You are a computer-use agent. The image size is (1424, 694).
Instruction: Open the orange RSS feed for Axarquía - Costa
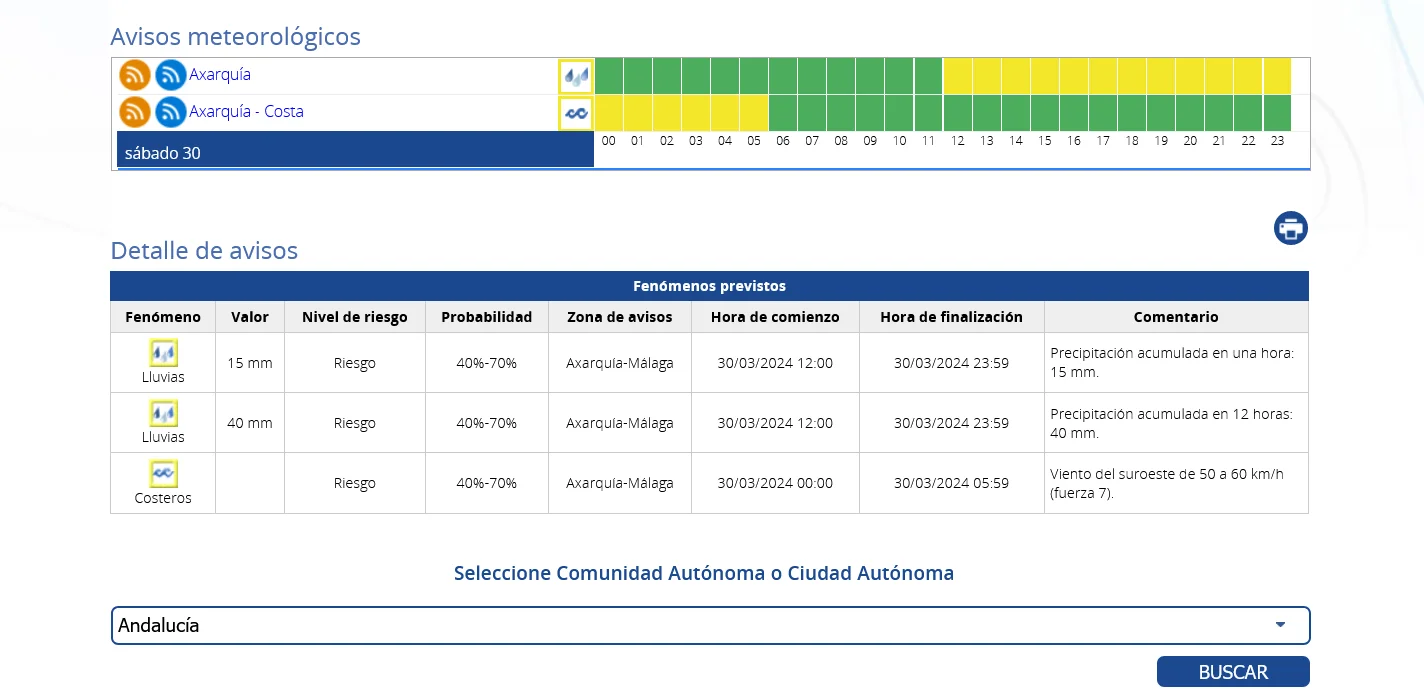tap(135, 112)
